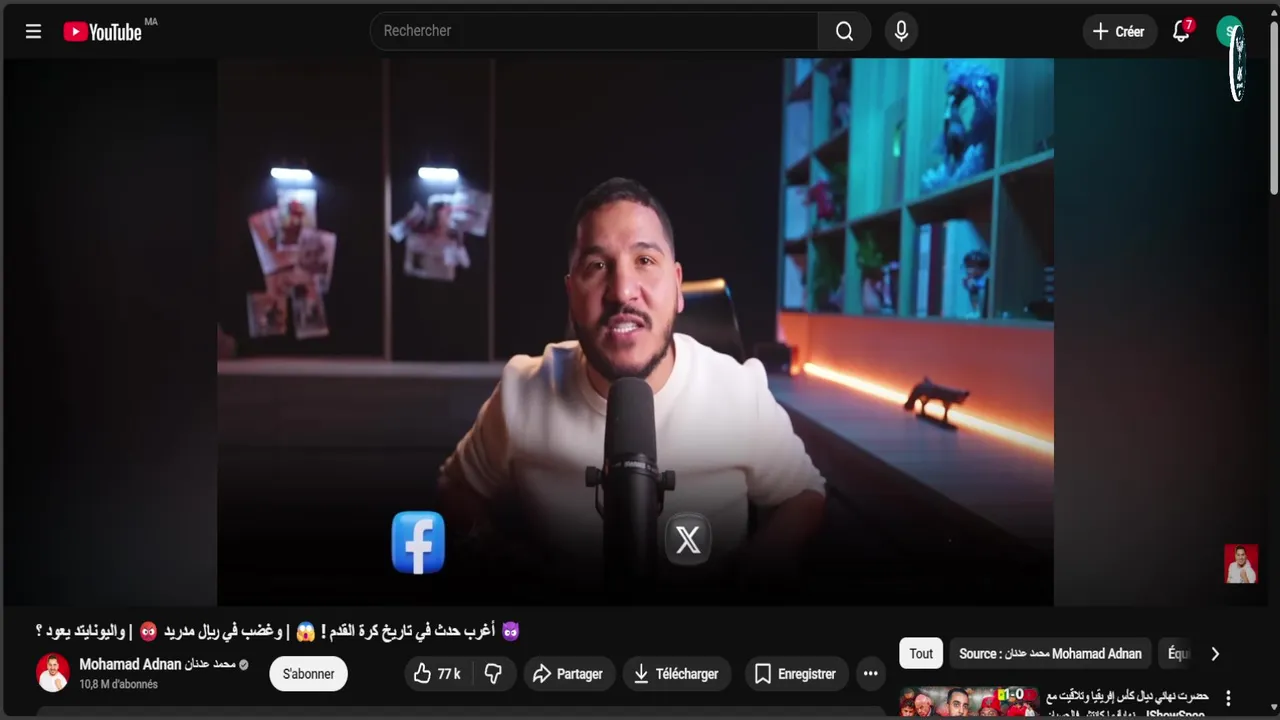Share via Partager button
The width and height of the screenshot is (1280, 720).
[567, 674]
